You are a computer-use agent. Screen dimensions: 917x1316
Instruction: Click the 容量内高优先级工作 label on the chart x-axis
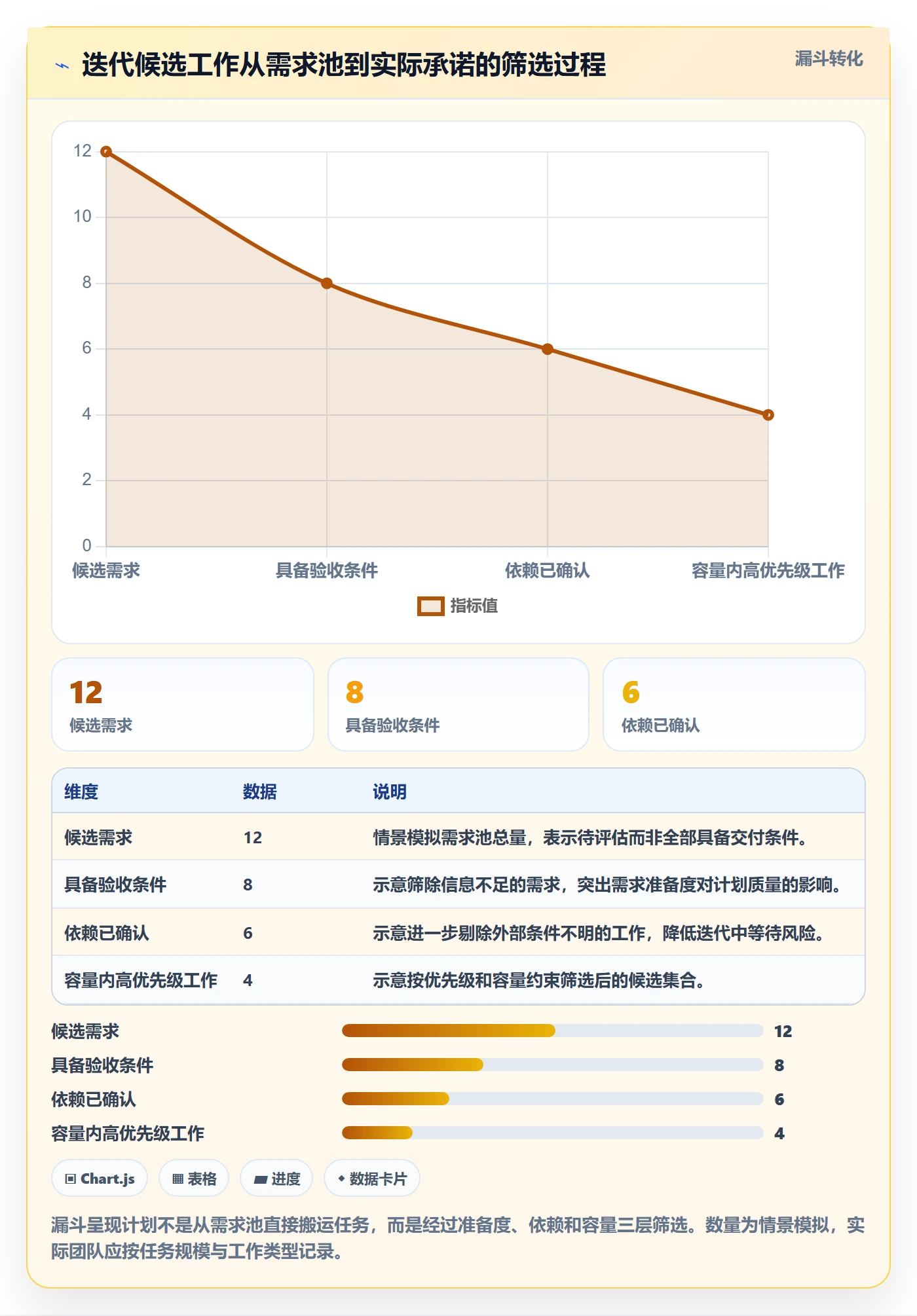(768, 570)
